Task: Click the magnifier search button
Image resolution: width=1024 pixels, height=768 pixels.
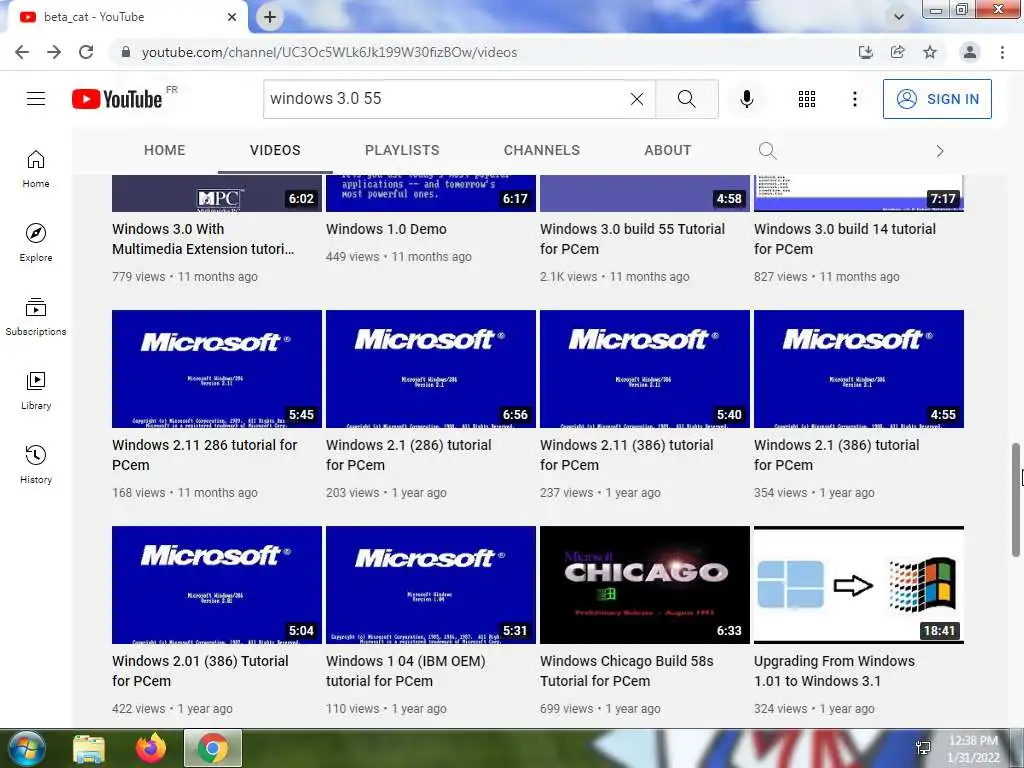Action: click(686, 99)
